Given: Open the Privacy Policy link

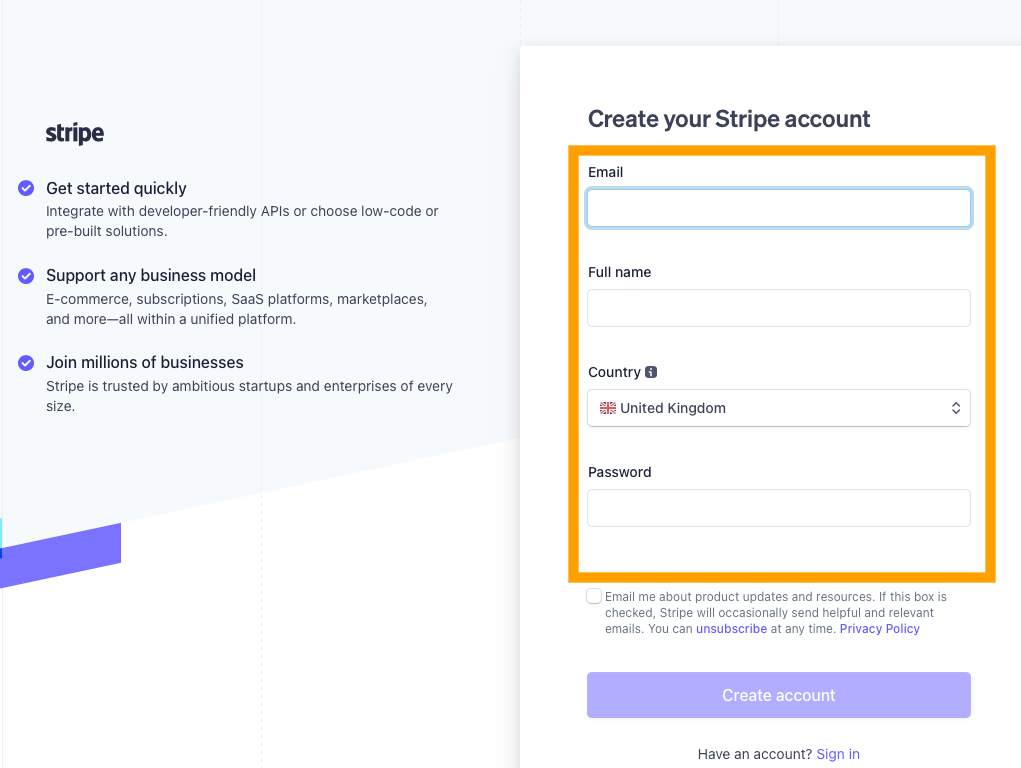Looking at the screenshot, I should 879,629.
